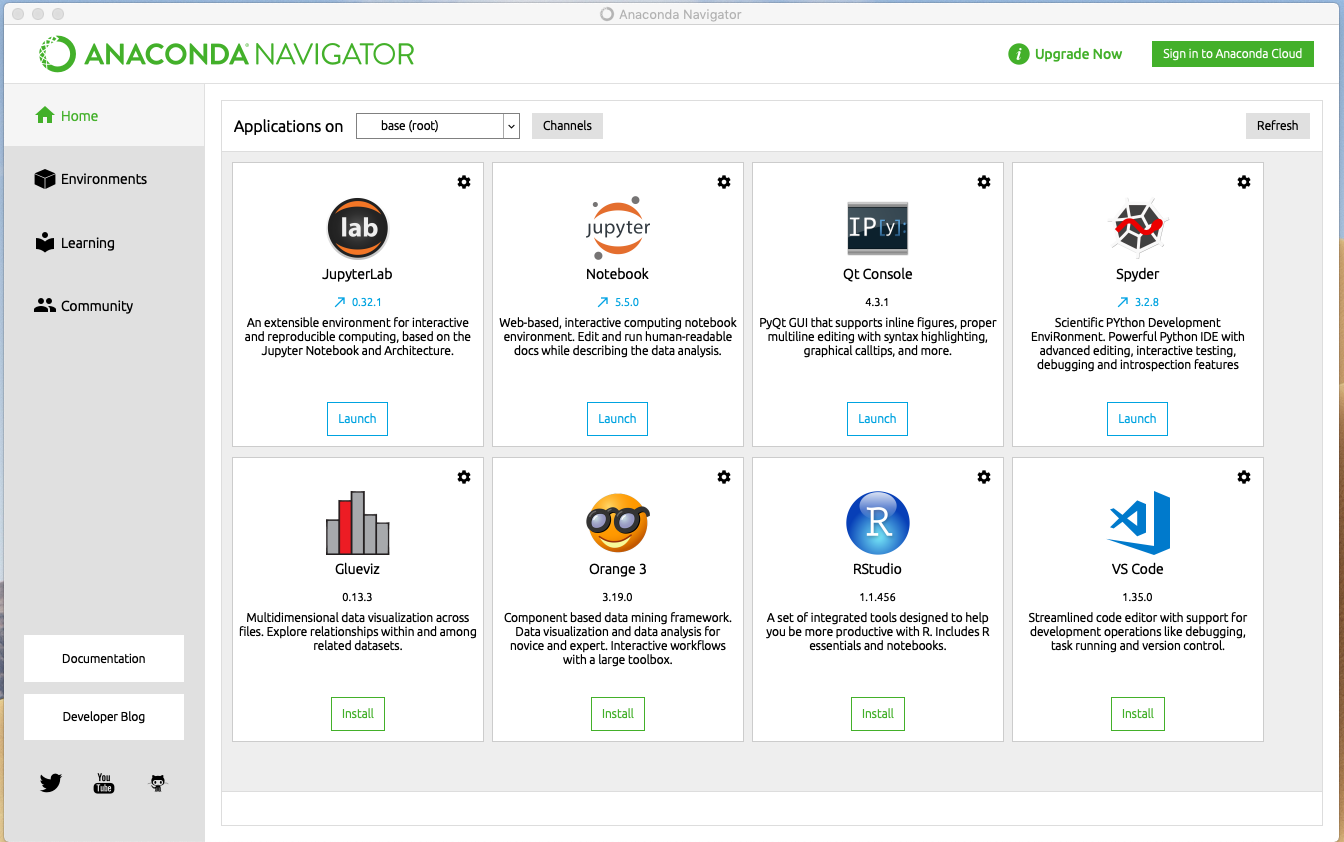Launch the Jupyter Notebook application
The image size is (1344, 842).
coord(617,419)
